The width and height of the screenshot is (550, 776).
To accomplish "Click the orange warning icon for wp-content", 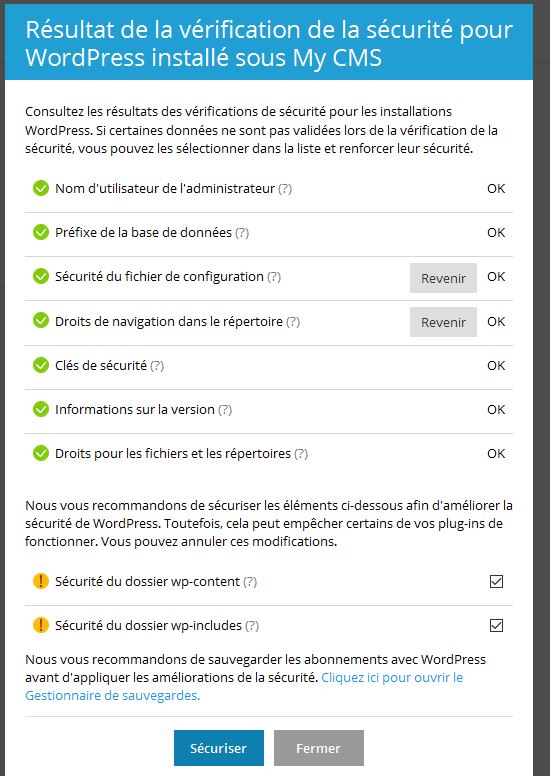I will pyautogui.click(x=41, y=581).
